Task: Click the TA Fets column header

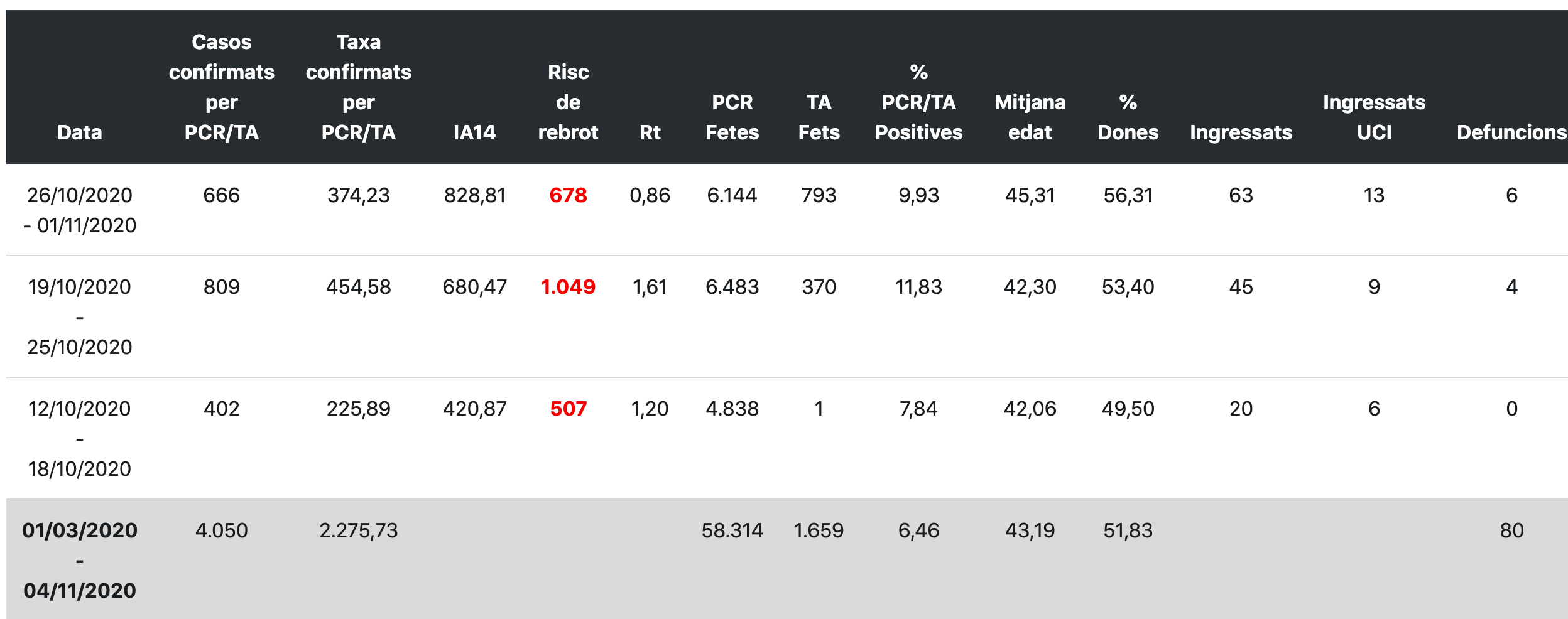Action: coord(819,117)
